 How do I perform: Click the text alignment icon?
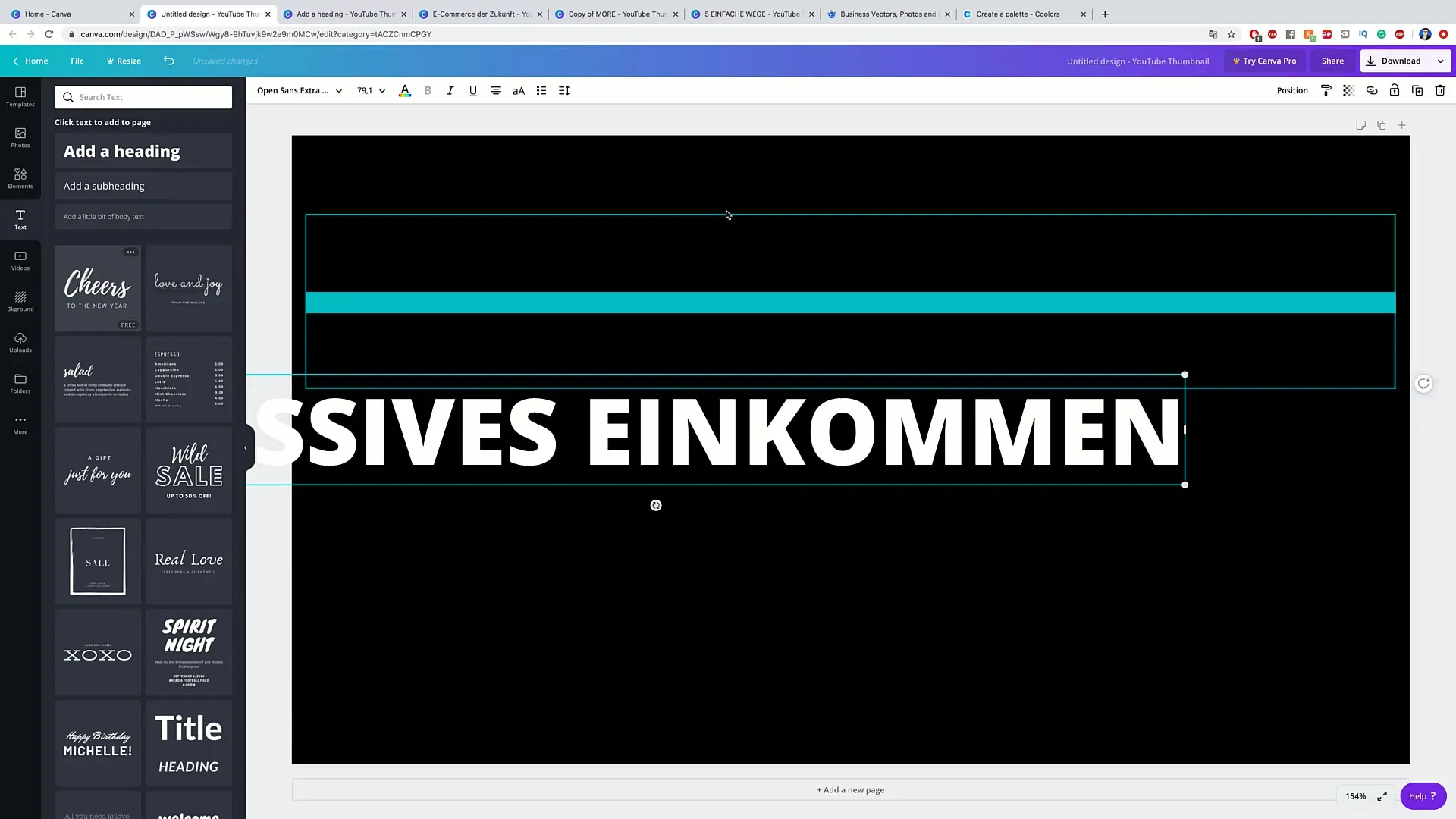click(x=496, y=91)
